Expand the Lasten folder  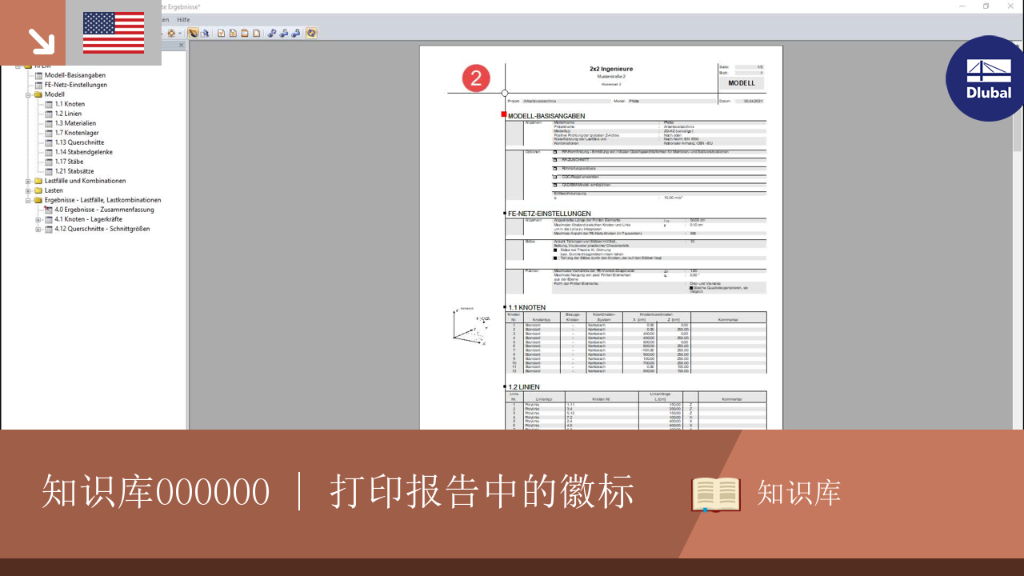(x=28, y=191)
